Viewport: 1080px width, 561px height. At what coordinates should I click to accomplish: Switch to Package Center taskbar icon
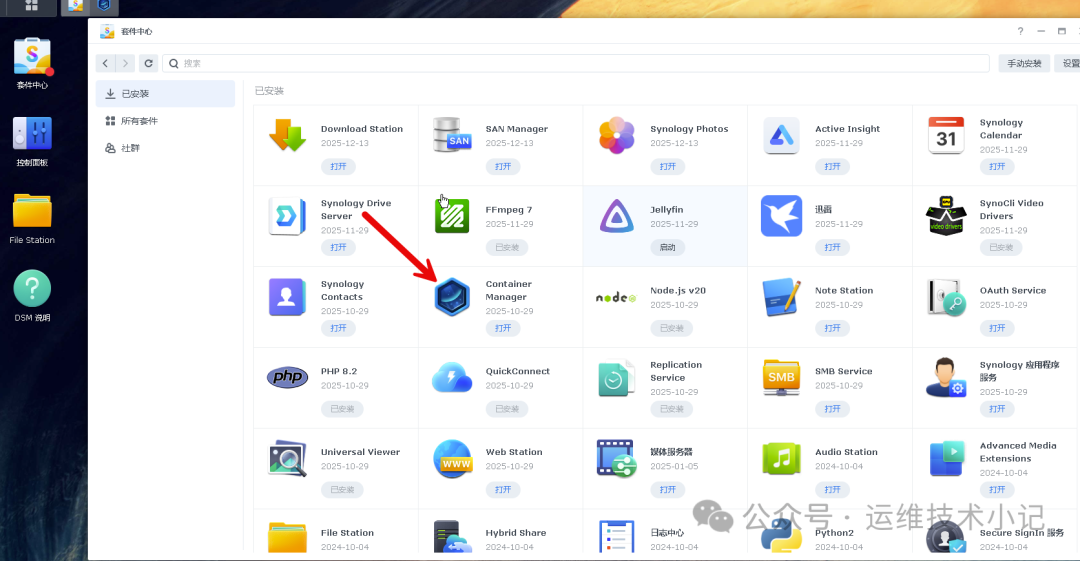[75, 6]
